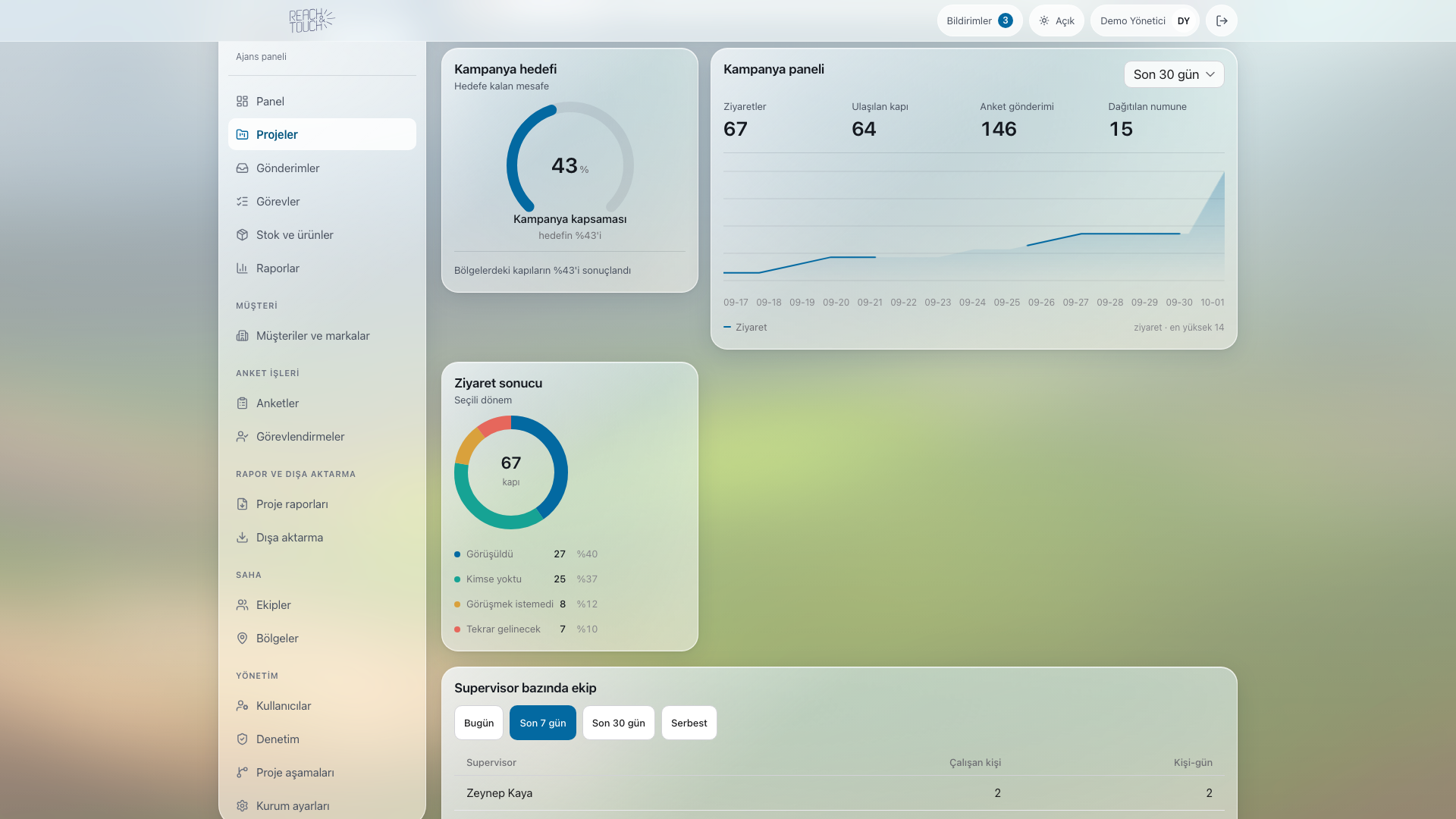
Task: Click the Kimse yoktu legend label
Action: [x=494, y=579]
